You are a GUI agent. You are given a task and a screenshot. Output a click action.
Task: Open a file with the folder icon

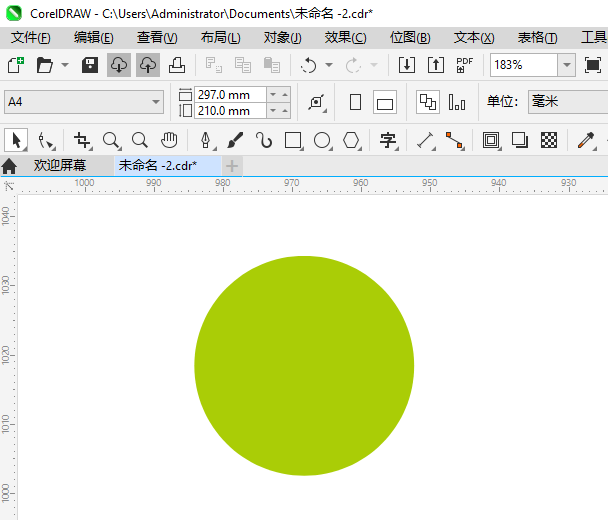45,65
